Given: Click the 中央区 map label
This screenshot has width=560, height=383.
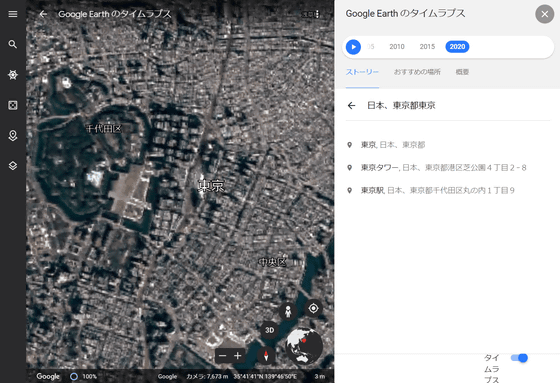Looking at the screenshot, I should point(272,262).
